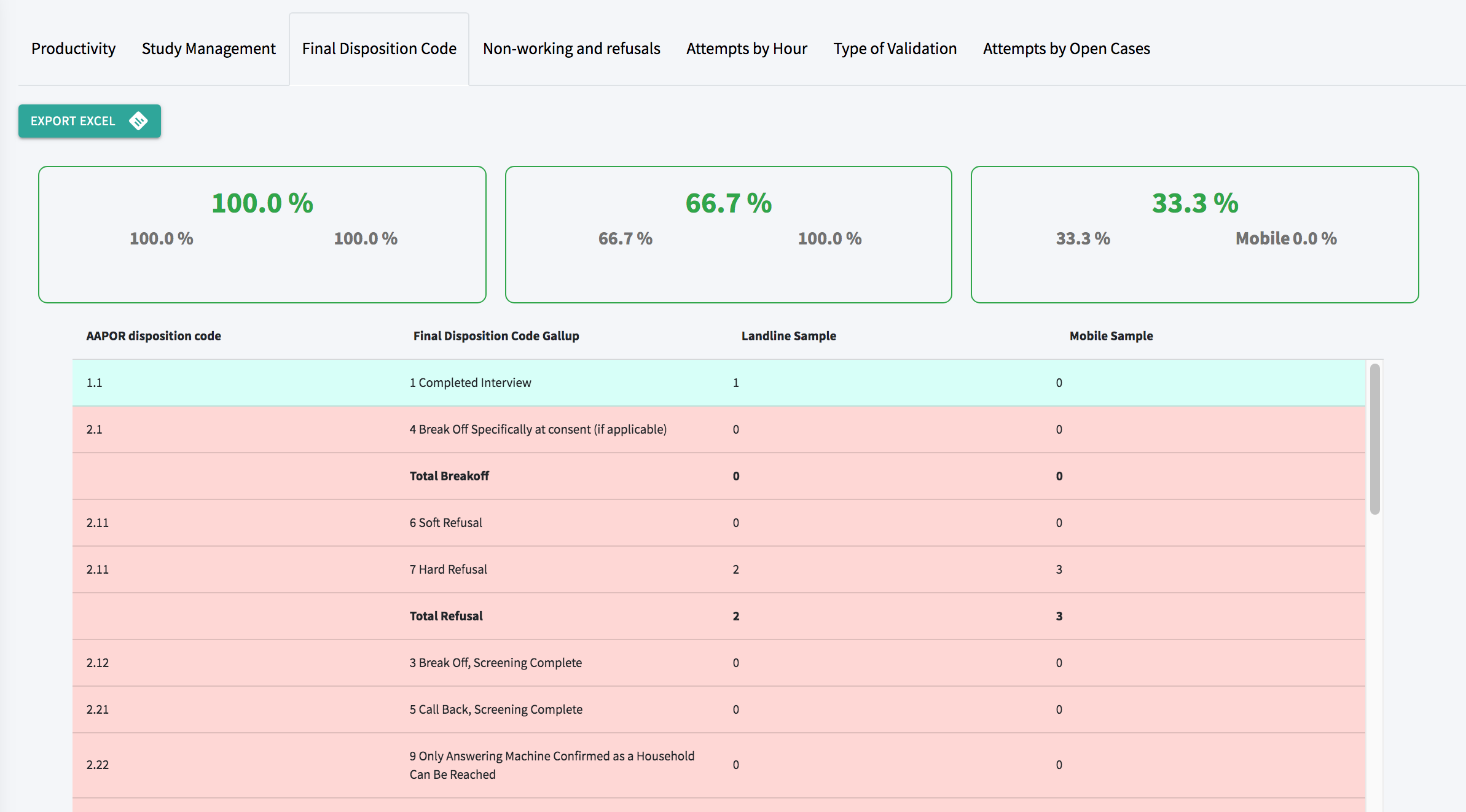Select the 7 Hard Refusal row
Image resolution: width=1466 pixels, height=812 pixels.
pyautogui.click(x=719, y=569)
